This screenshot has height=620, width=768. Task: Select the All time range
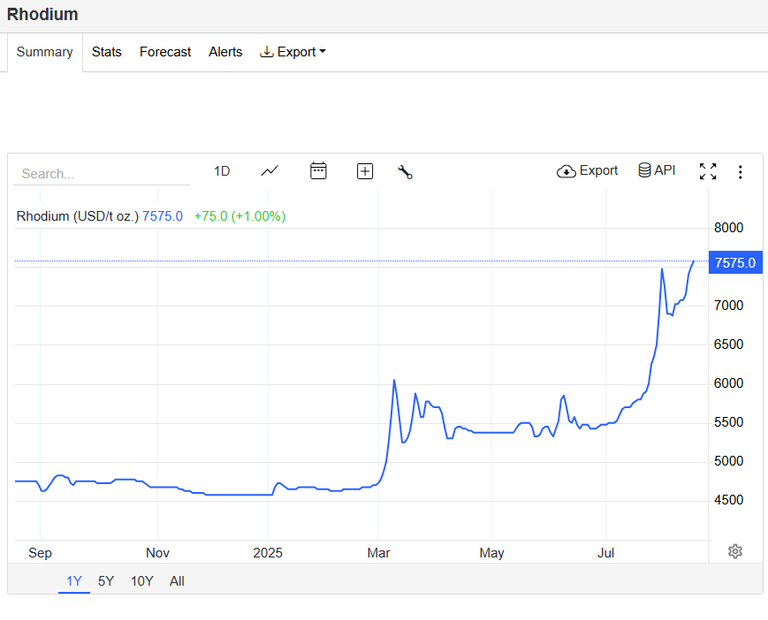pyautogui.click(x=177, y=581)
